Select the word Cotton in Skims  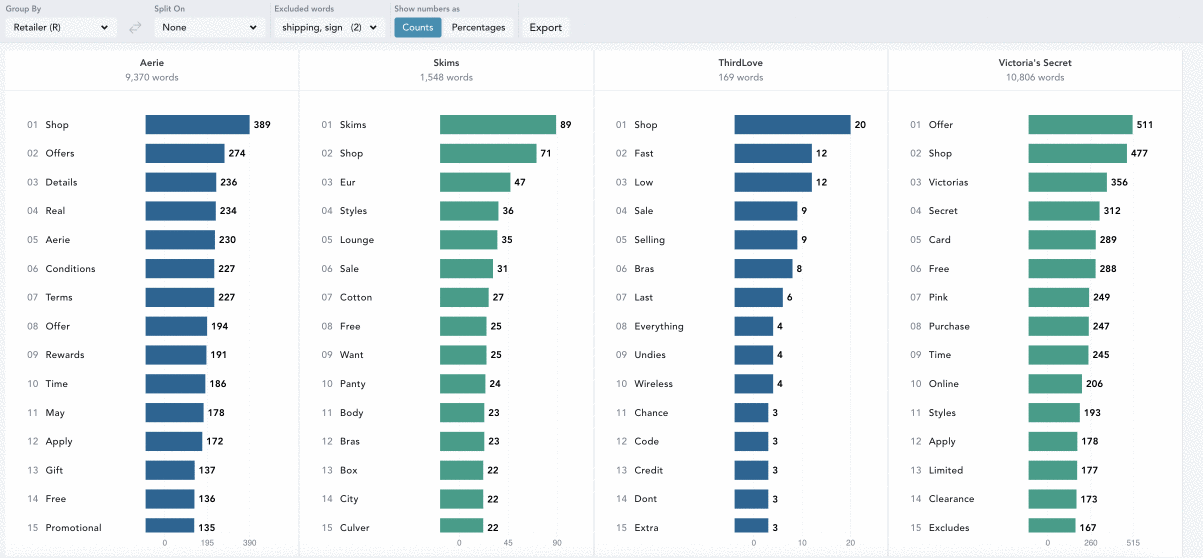click(356, 297)
